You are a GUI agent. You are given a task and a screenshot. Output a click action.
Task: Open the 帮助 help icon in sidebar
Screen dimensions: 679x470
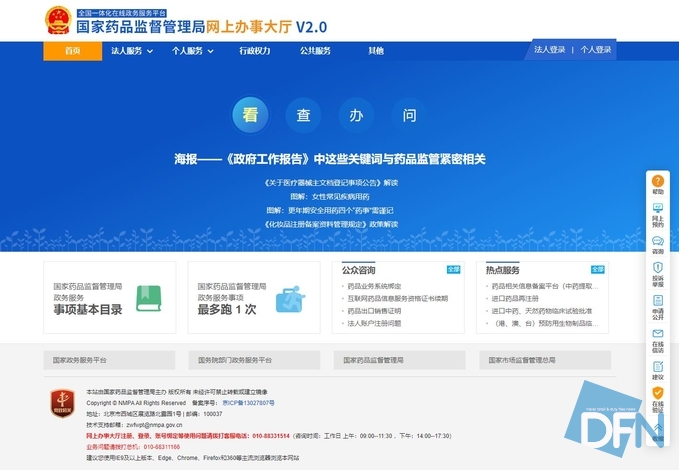point(658,181)
